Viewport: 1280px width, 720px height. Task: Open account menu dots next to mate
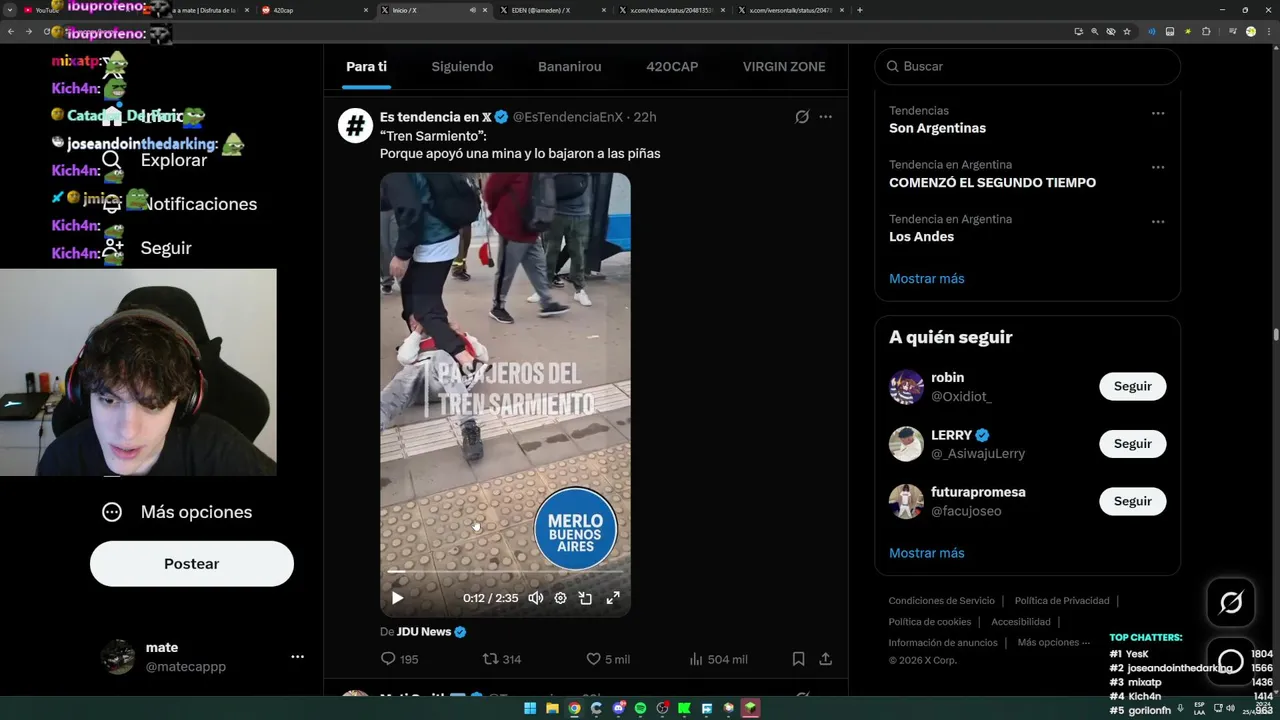coord(297,657)
